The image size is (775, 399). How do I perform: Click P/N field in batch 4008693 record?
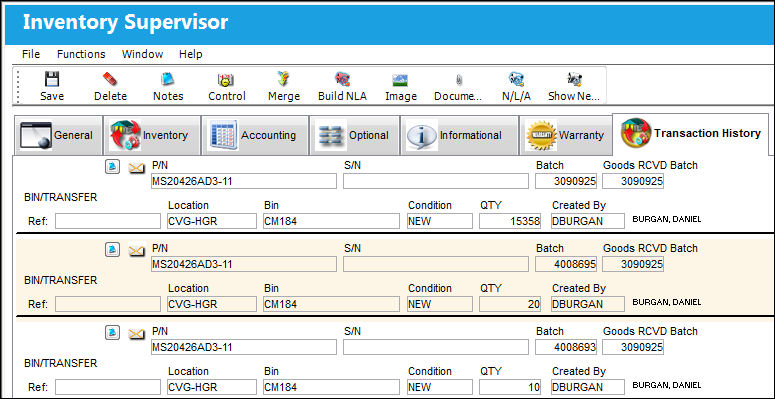click(x=244, y=347)
